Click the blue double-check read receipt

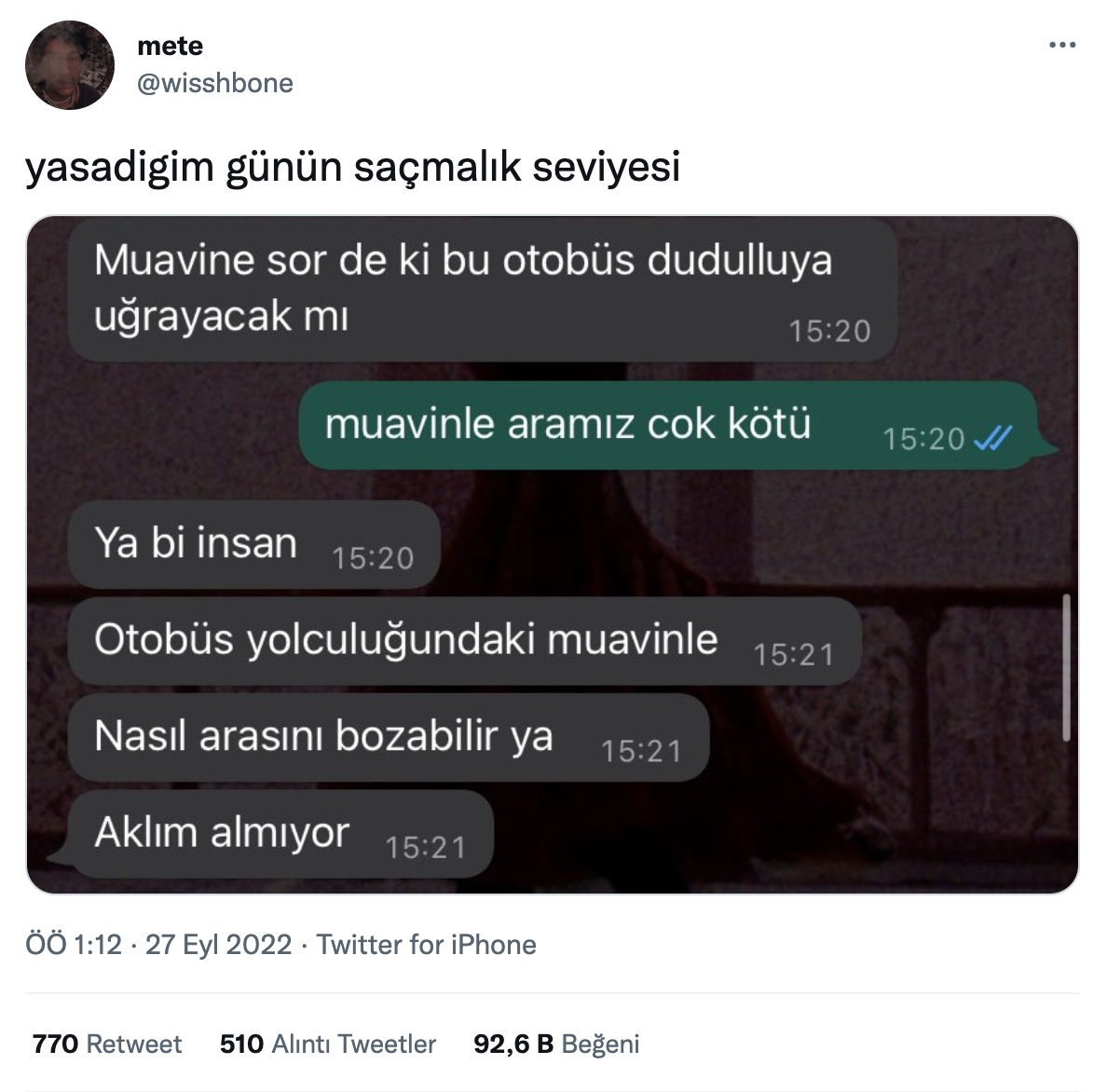(x=992, y=439)
